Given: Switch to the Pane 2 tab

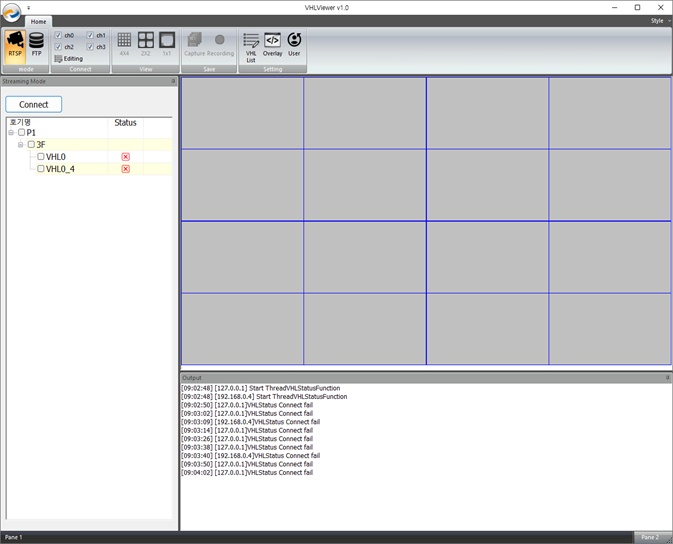Looking at the screenshot, I should click(650, 537).
